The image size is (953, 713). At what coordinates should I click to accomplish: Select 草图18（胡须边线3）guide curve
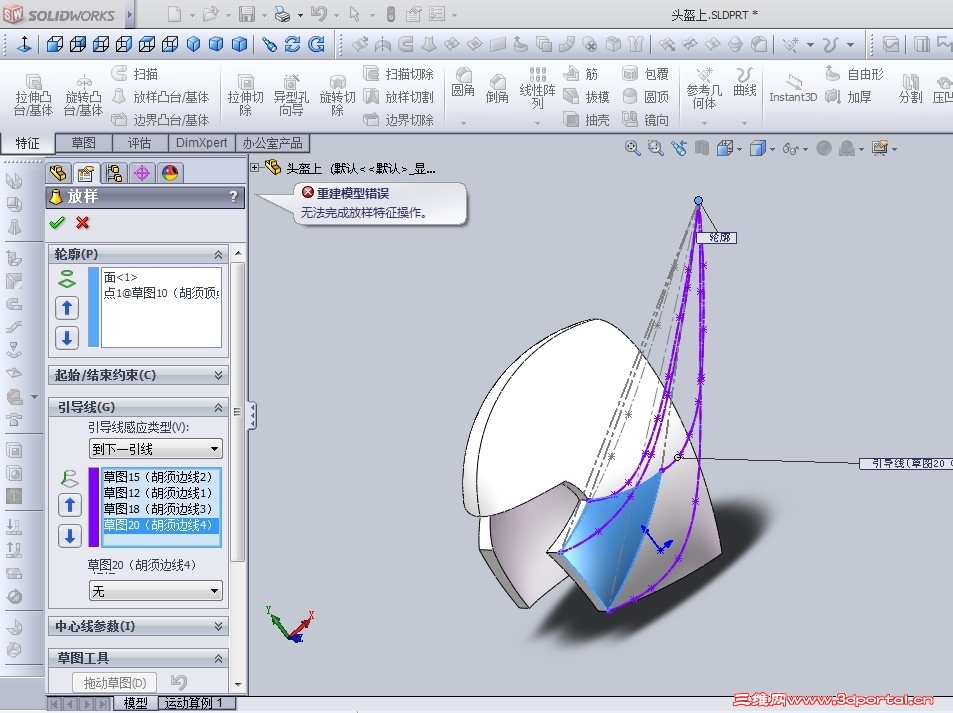161,509
